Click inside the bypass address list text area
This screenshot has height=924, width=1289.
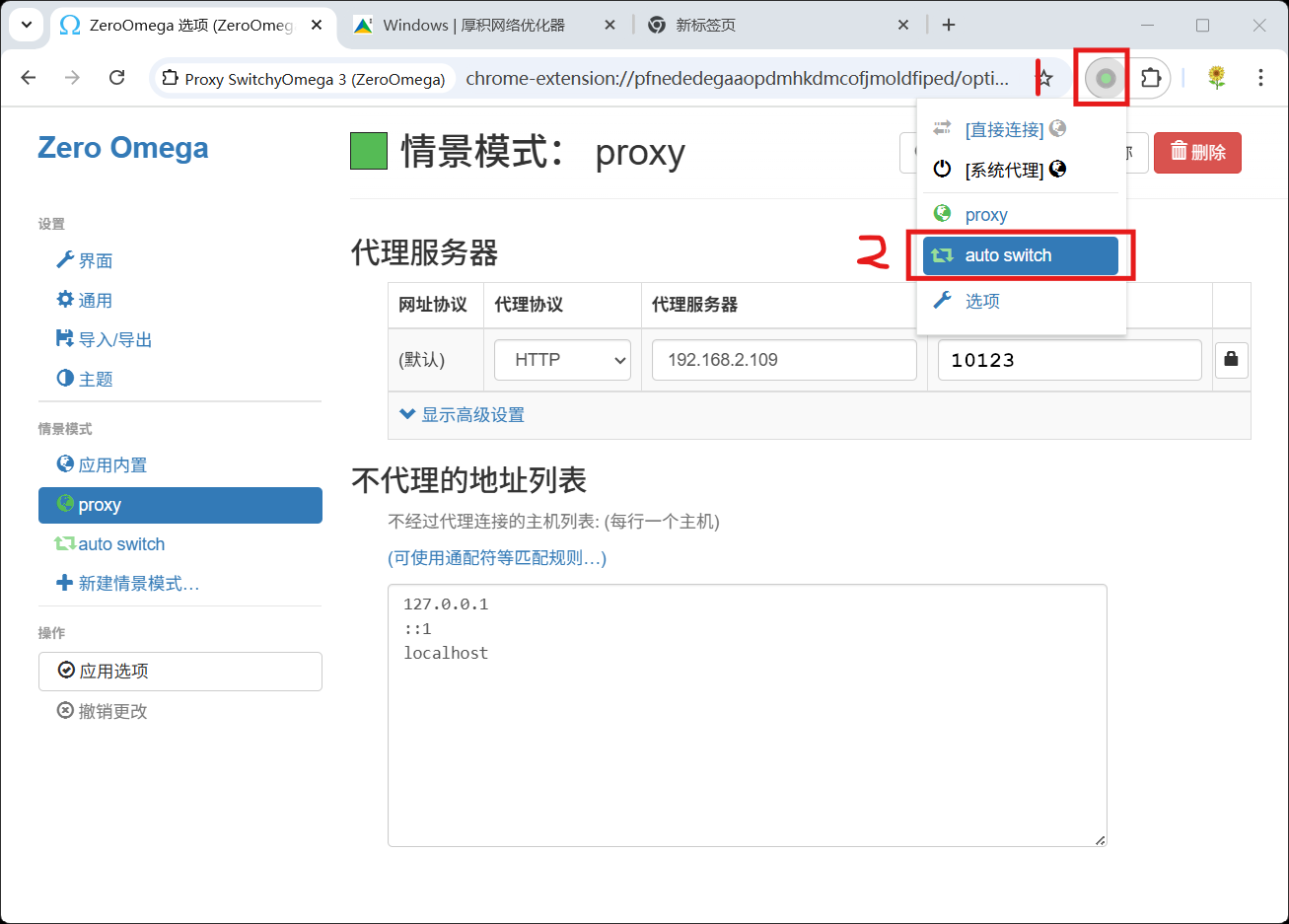pyautogui.click(x=747, y=714)
